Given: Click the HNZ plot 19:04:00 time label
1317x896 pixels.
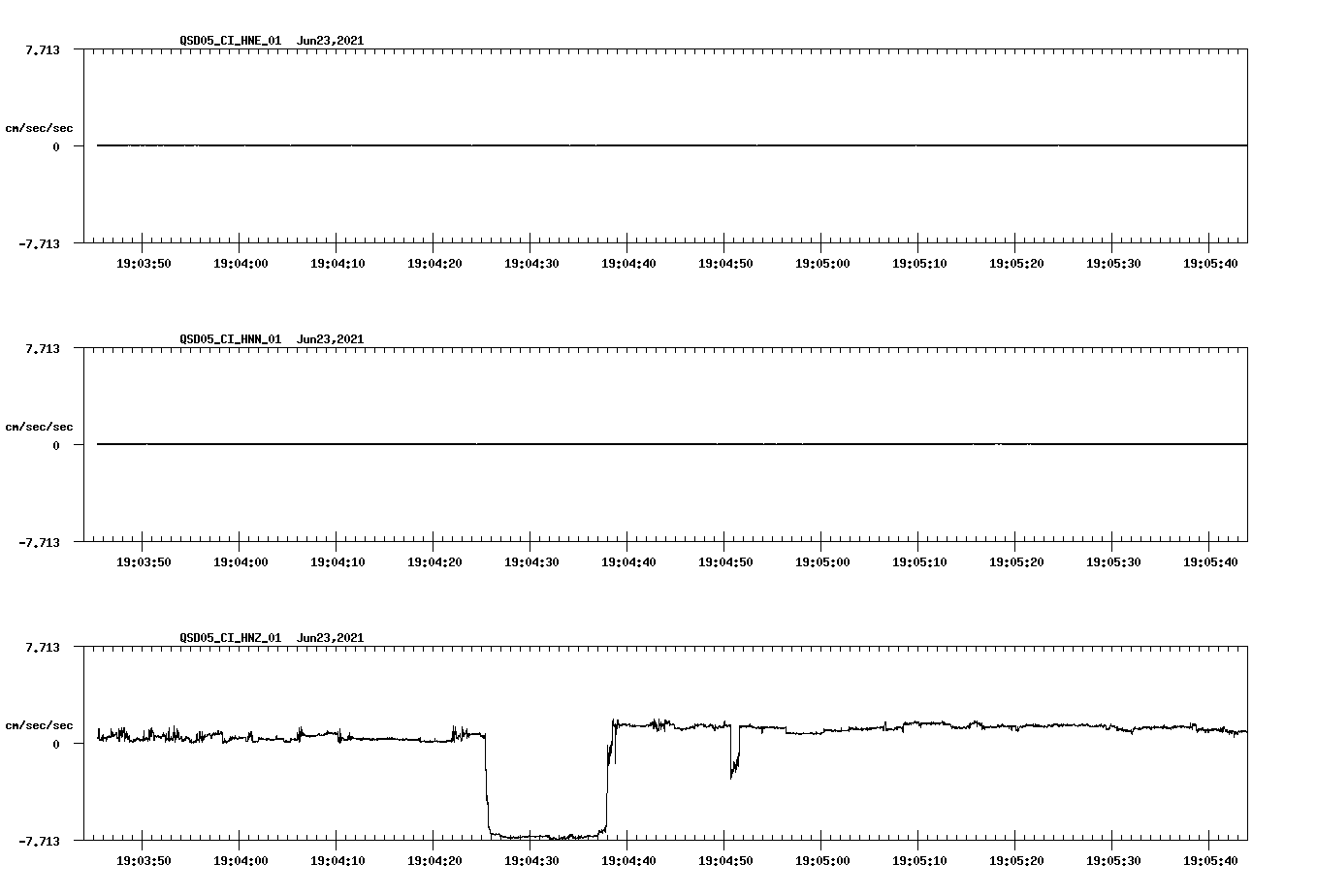Looking at the screenshot, I should [x=241, y=861].
